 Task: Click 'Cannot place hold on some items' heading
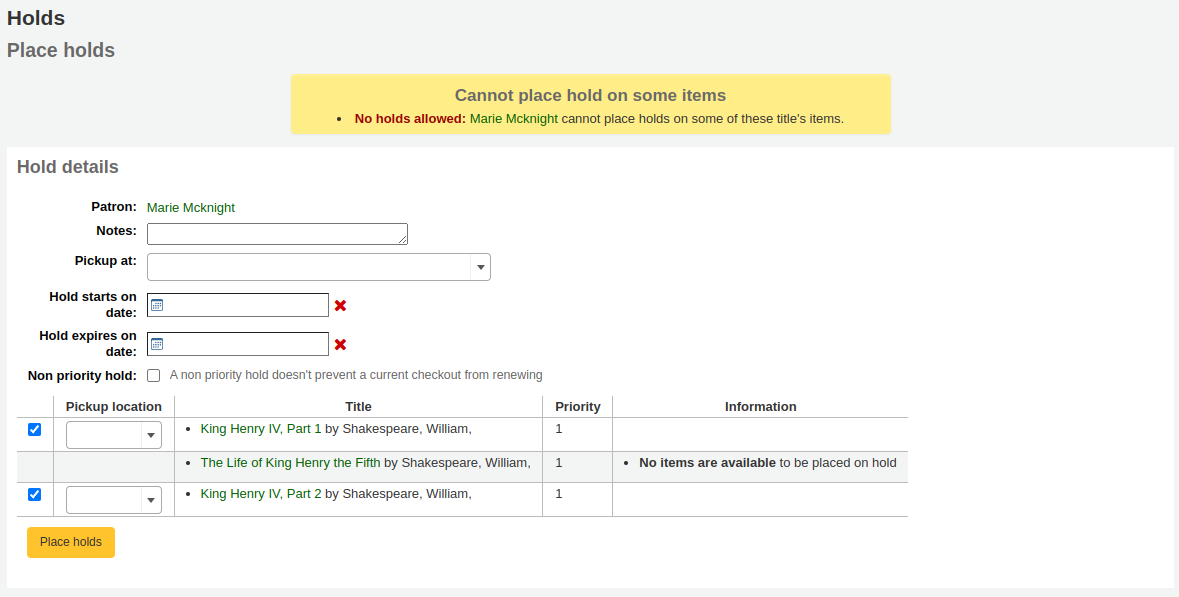click(590, 95)
